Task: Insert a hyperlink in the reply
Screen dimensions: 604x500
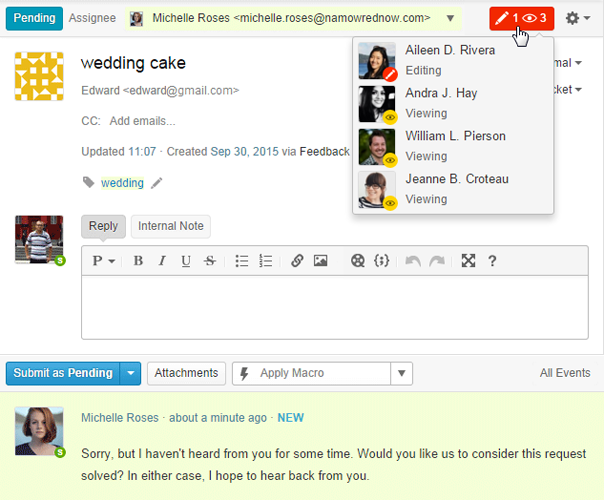Action: pos(297,261)
